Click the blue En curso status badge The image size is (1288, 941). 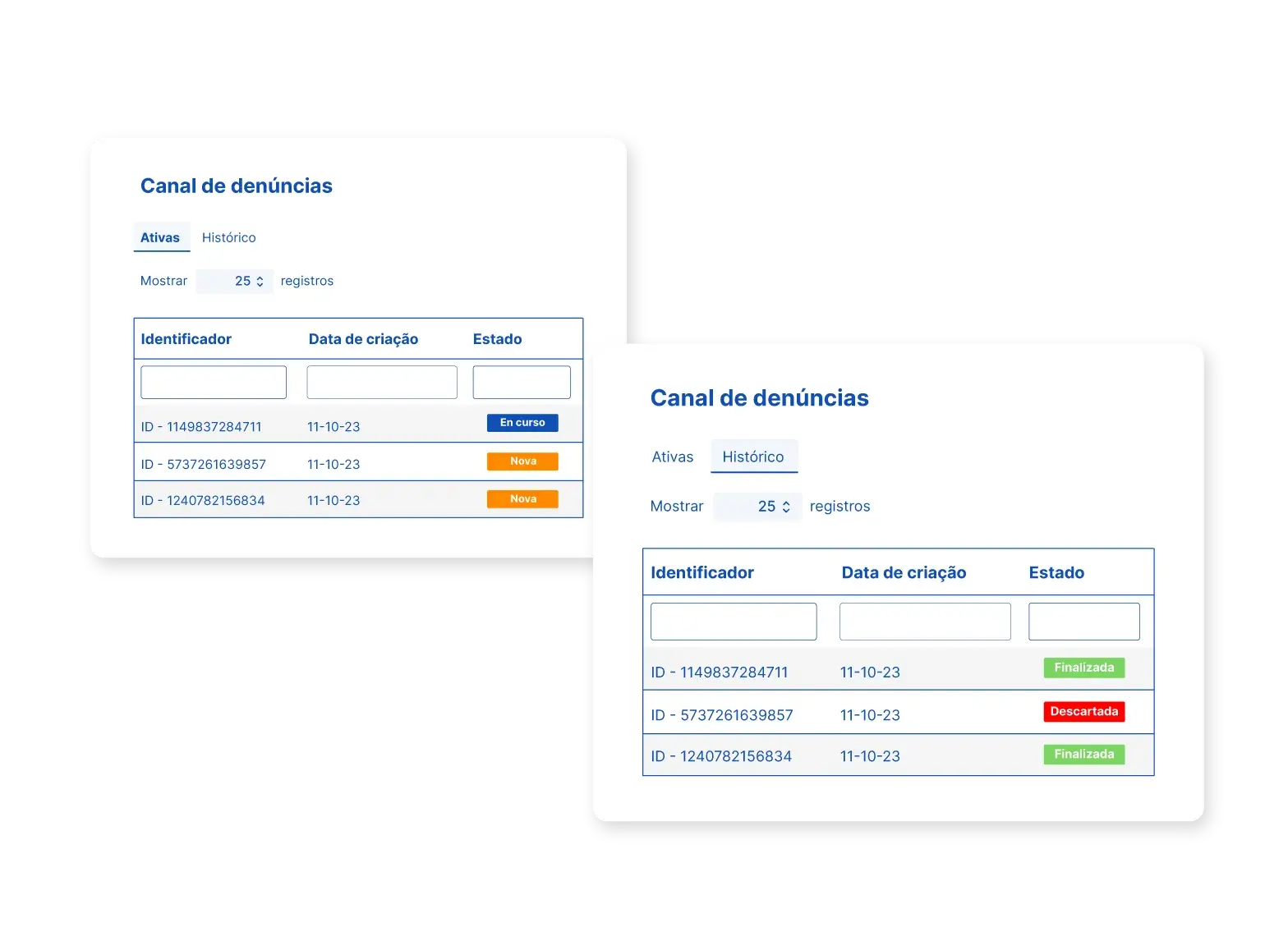pos(522,423)
